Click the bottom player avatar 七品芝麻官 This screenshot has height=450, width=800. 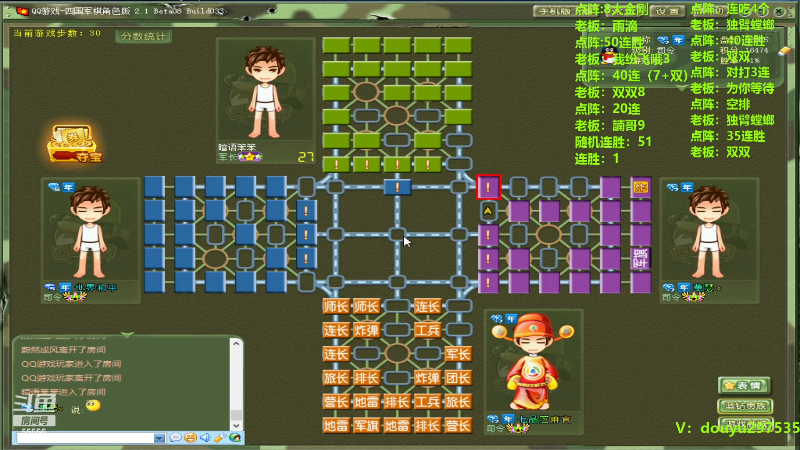coord(533,361)
